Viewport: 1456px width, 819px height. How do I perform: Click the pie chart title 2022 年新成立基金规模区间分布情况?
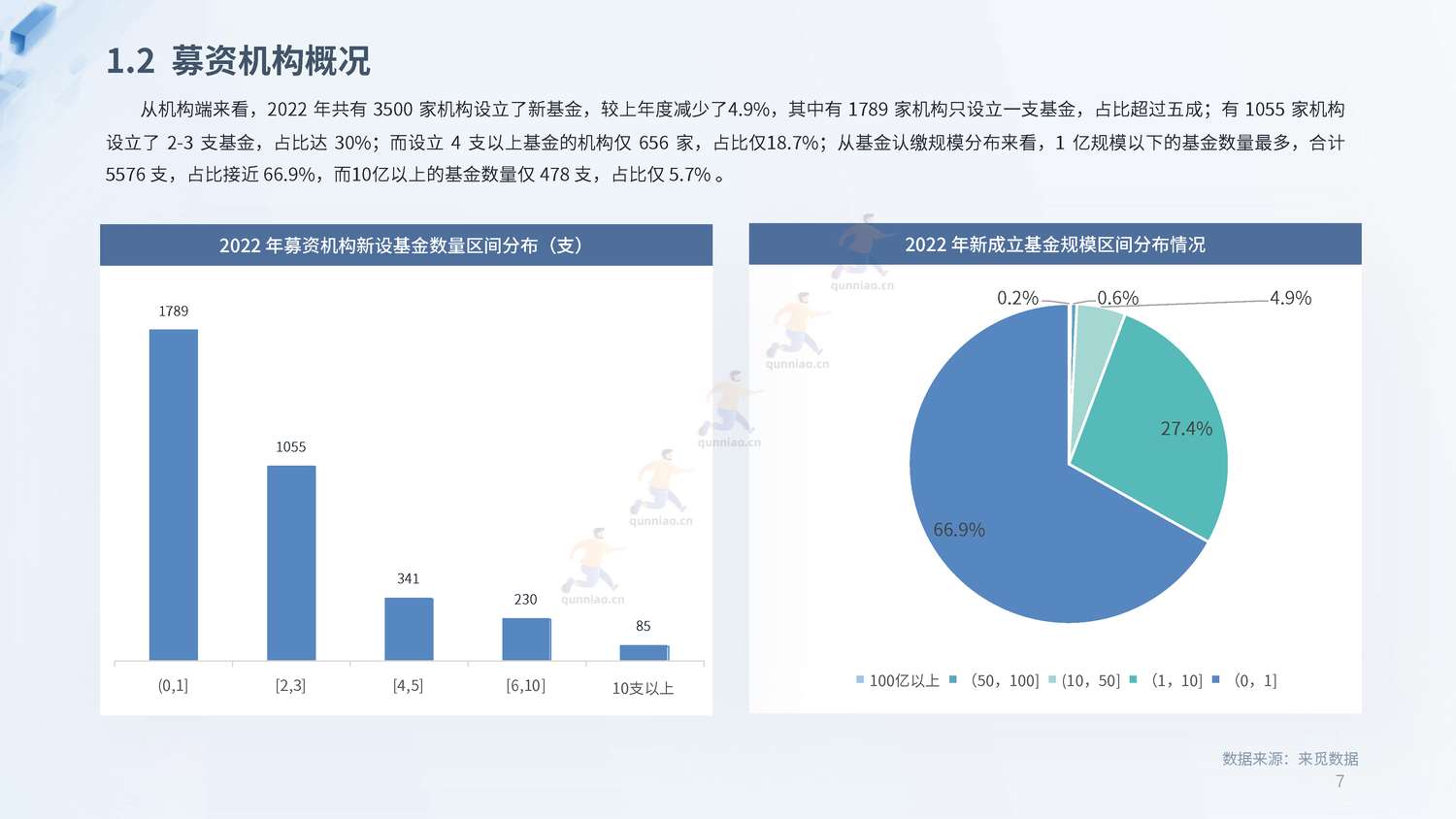1055,245
